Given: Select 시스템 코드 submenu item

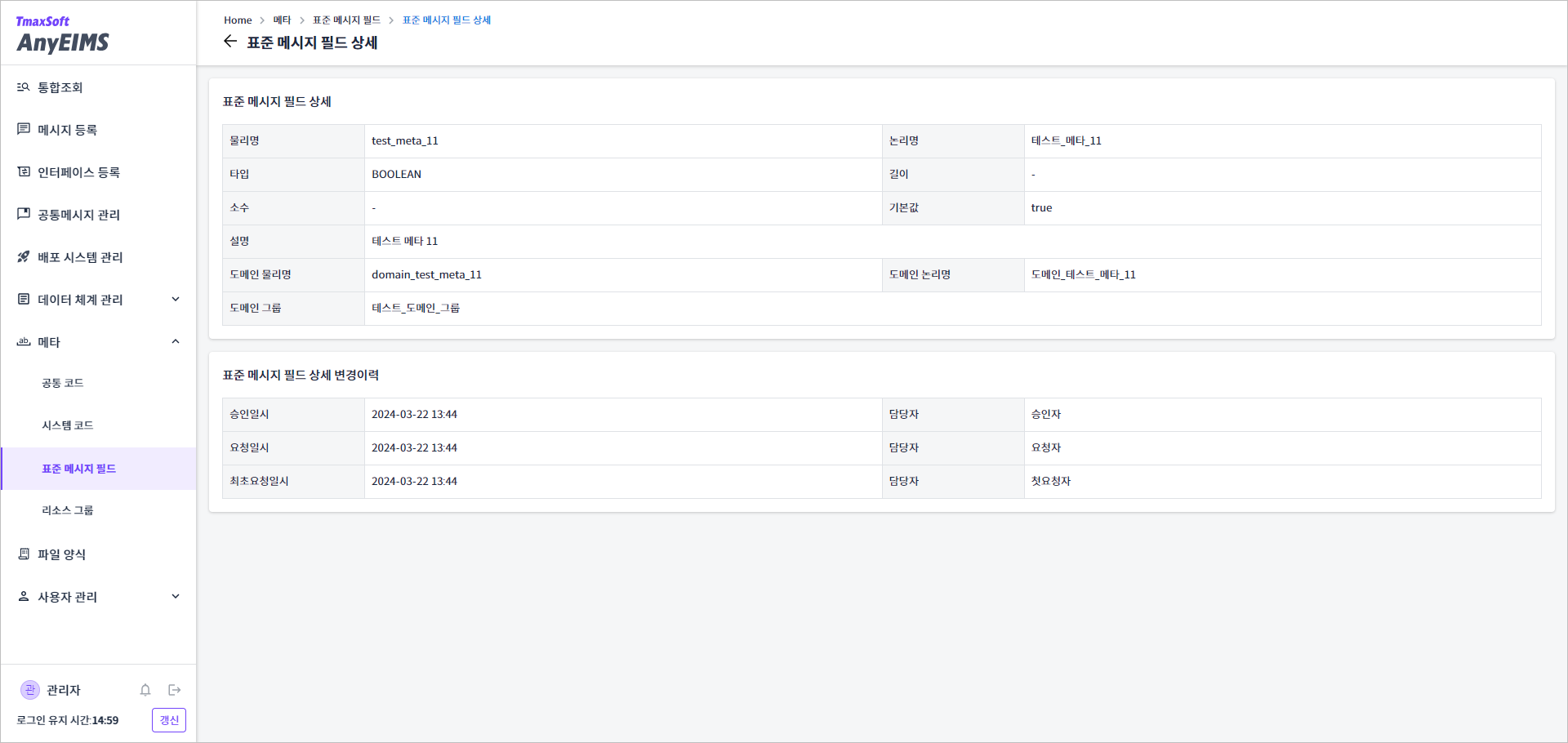Looking at the screenshot, I should pos(98,425).
